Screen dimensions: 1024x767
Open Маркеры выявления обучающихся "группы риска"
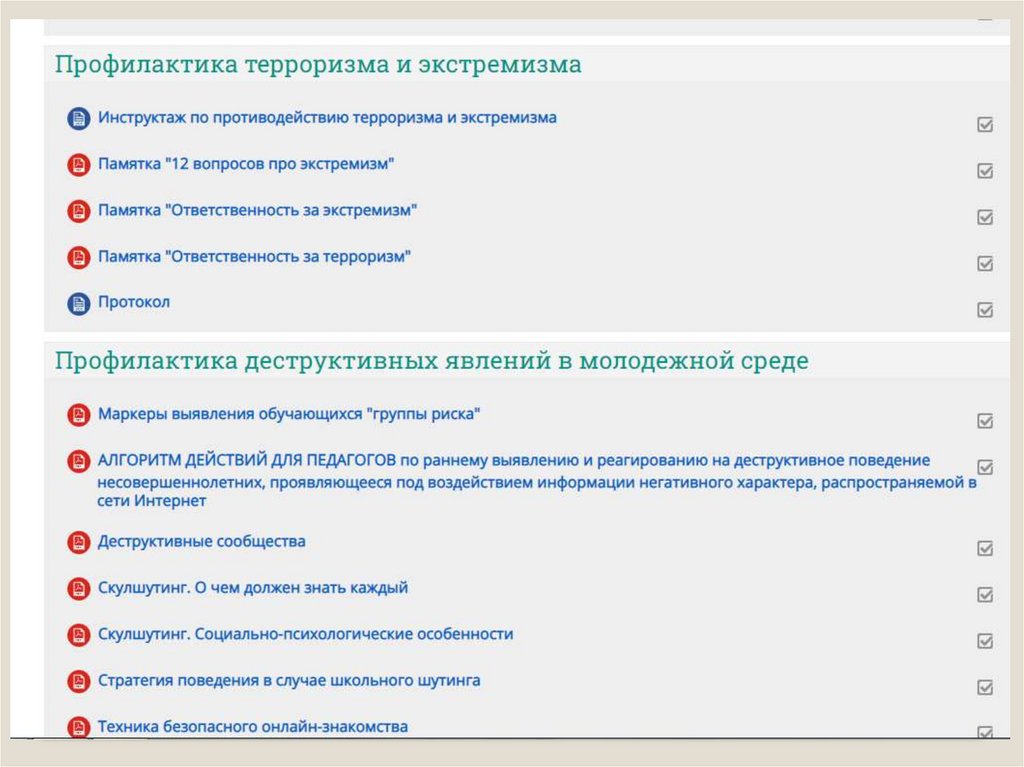click(x=289, y=414)
